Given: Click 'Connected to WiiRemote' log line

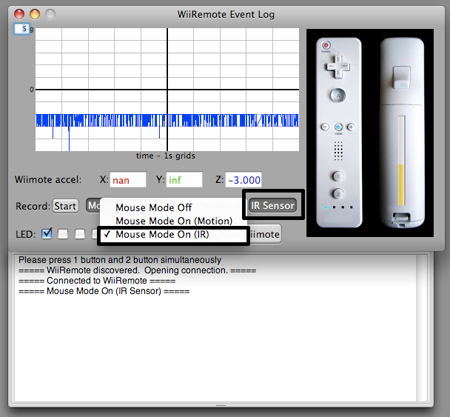Looking at the screenshot, I should [x=97, y=281].
